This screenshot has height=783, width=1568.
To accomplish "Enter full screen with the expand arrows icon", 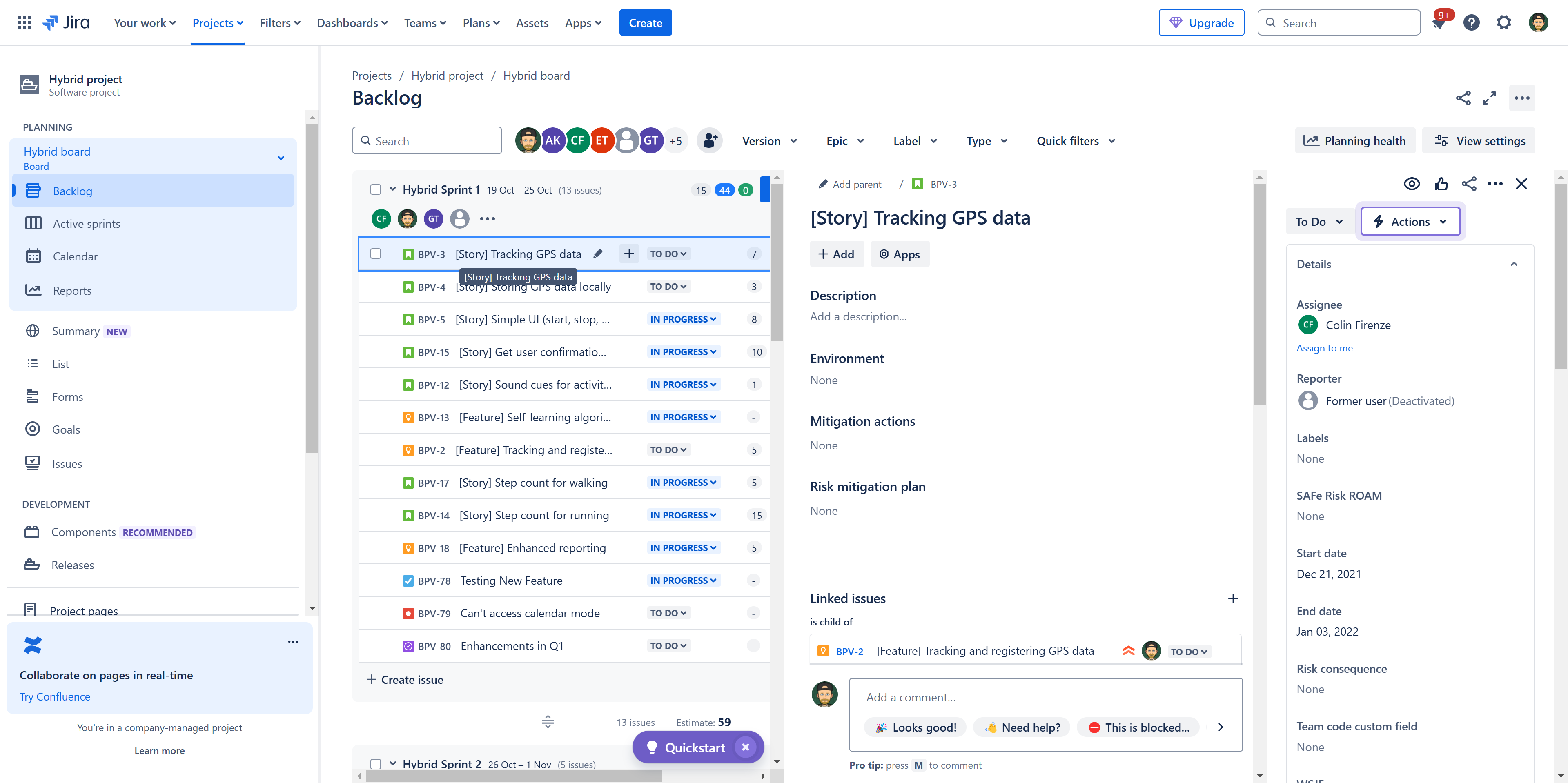I will (1490, 98).
